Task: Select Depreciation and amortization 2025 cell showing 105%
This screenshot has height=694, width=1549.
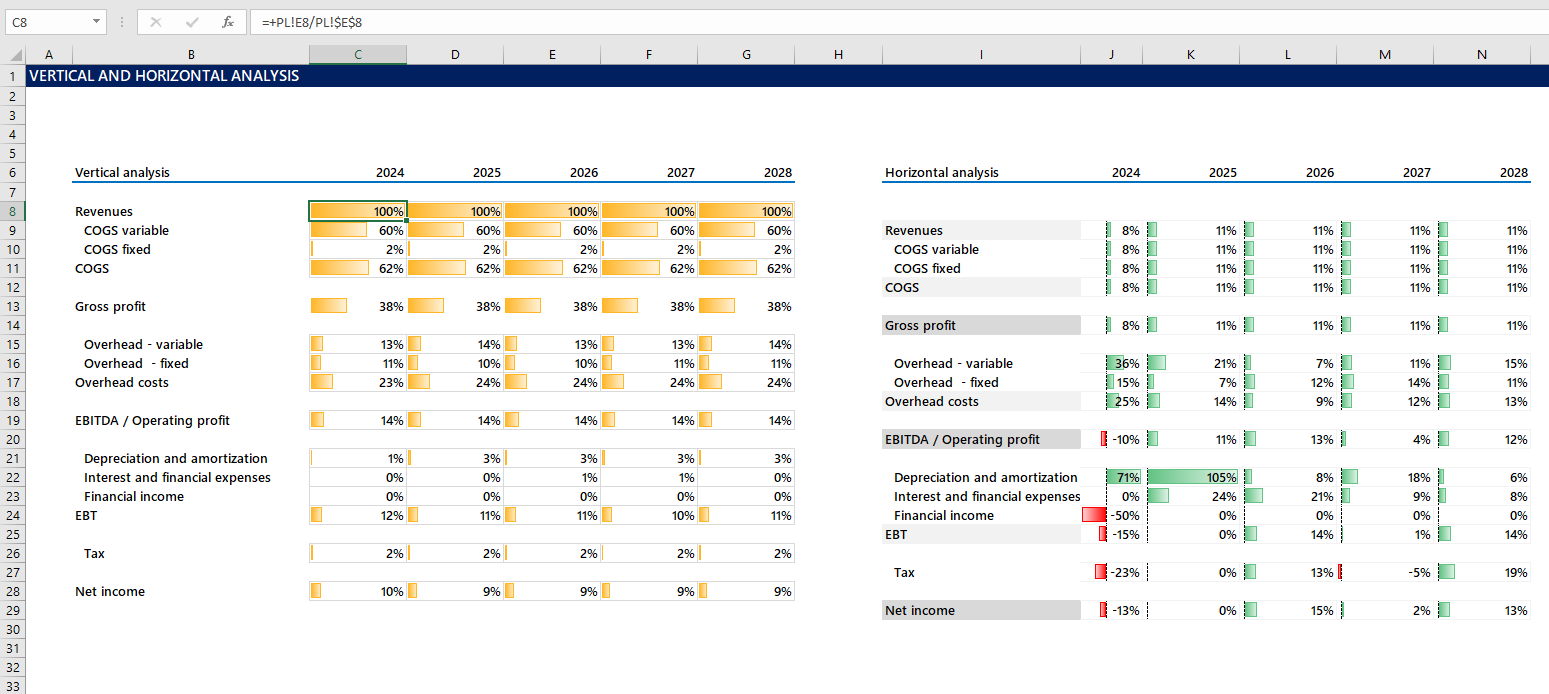Action: 1191,477
